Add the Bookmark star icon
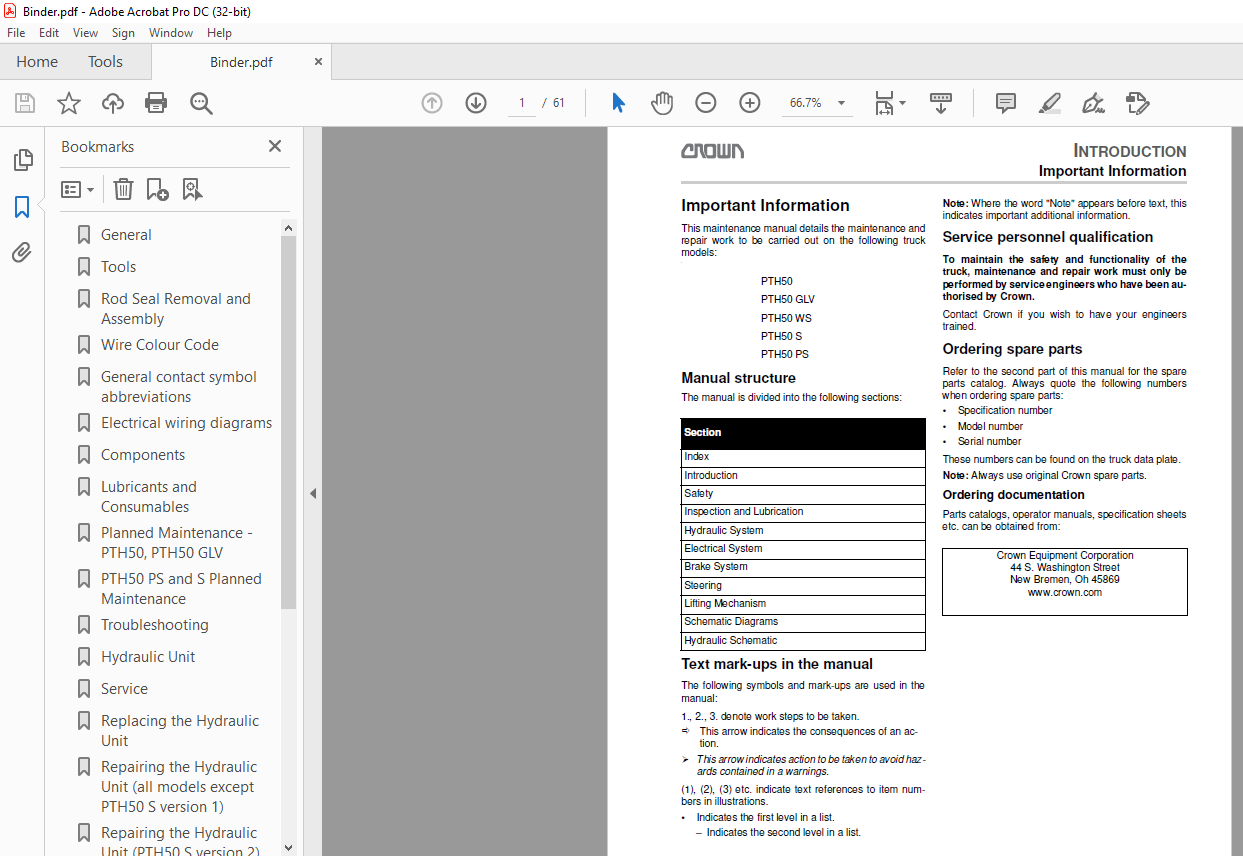1243x856 pixels. (x=69, y=103)
